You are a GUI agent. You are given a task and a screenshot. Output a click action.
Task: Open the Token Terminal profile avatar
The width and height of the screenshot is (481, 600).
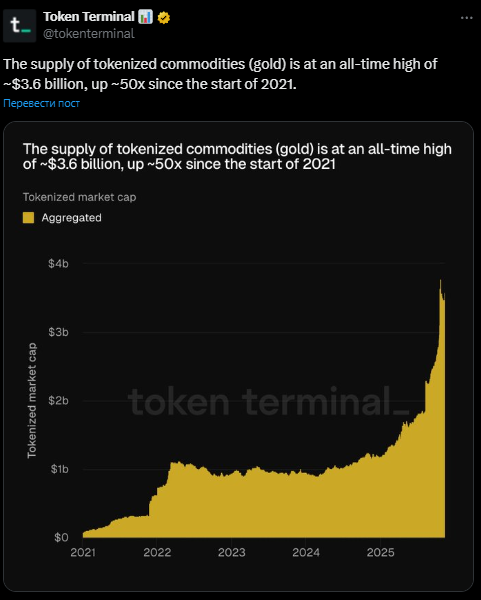pyautogui.click(x=20, y=26)
